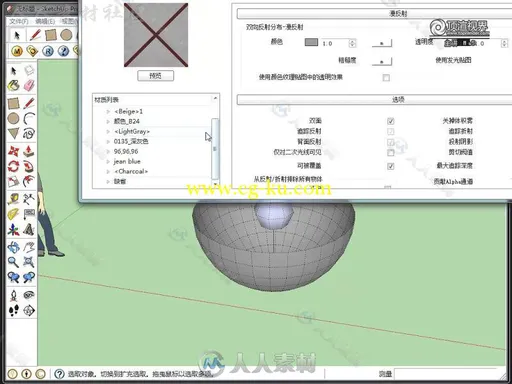Select the Look Around eye tool
Image resolution: width=512 pixels, height=384 pixels.
(x=29, y=295)
